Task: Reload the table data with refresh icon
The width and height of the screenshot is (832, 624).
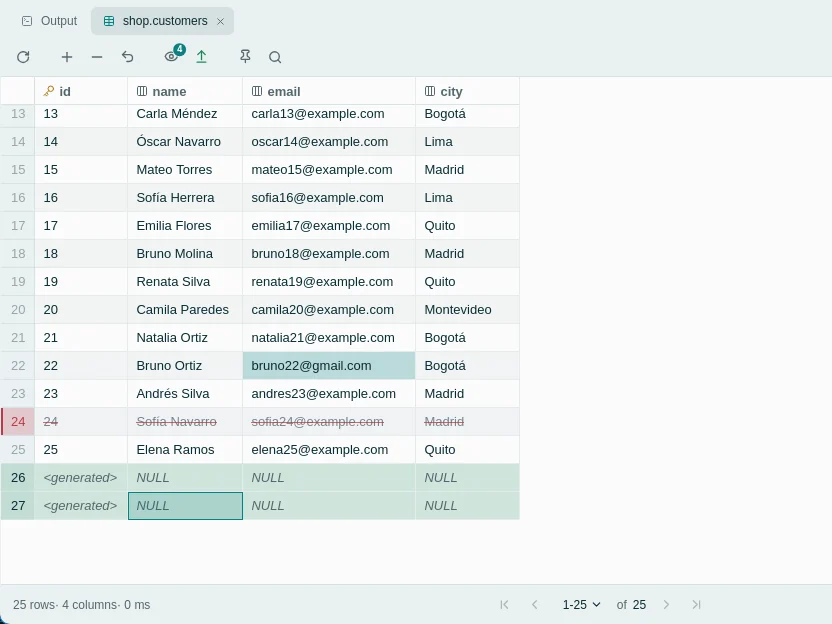Action: pos(23,57)
